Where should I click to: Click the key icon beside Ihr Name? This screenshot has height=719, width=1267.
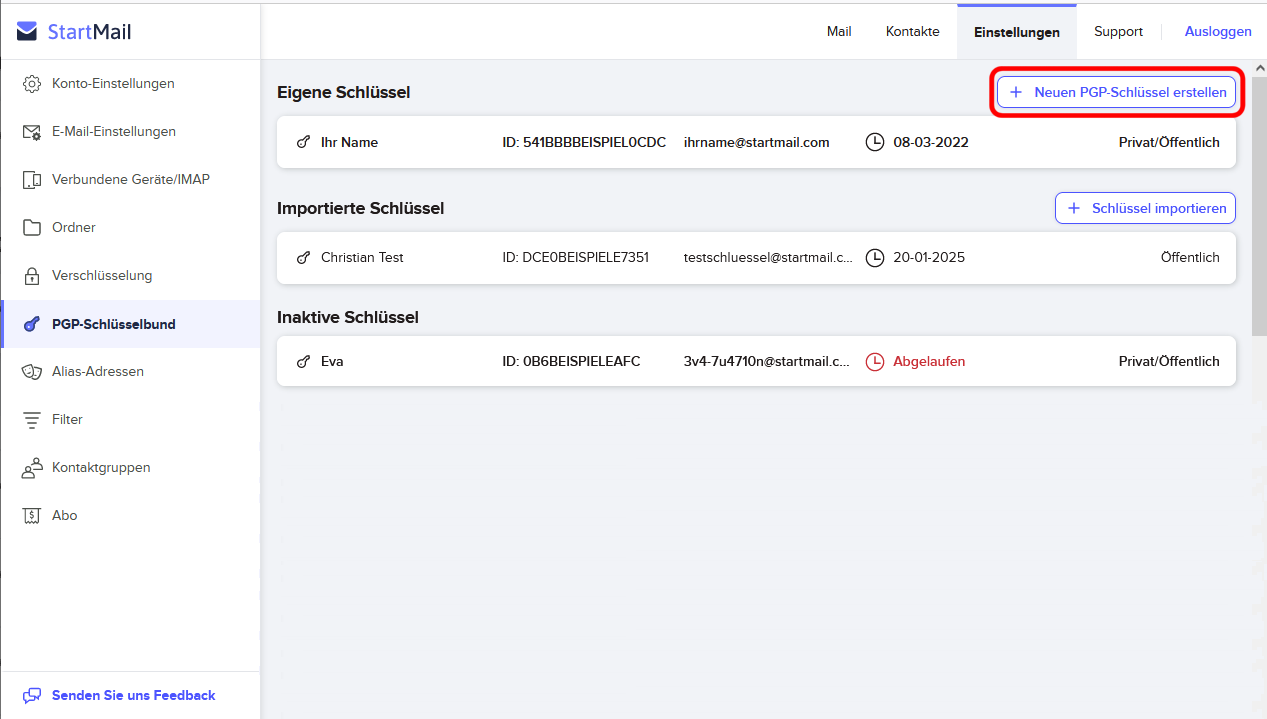304,143
